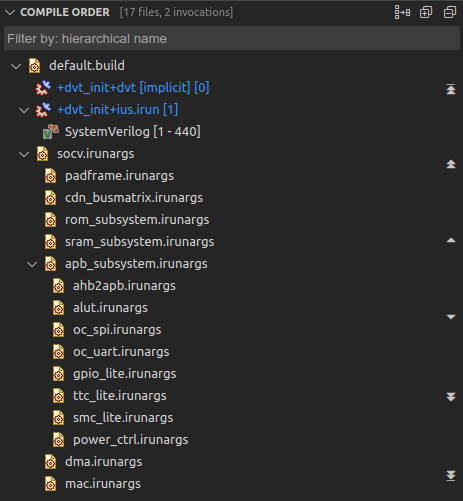Click the apb_subsystem.irunargs file icon
463x501 pixels.
click(50, 264)
